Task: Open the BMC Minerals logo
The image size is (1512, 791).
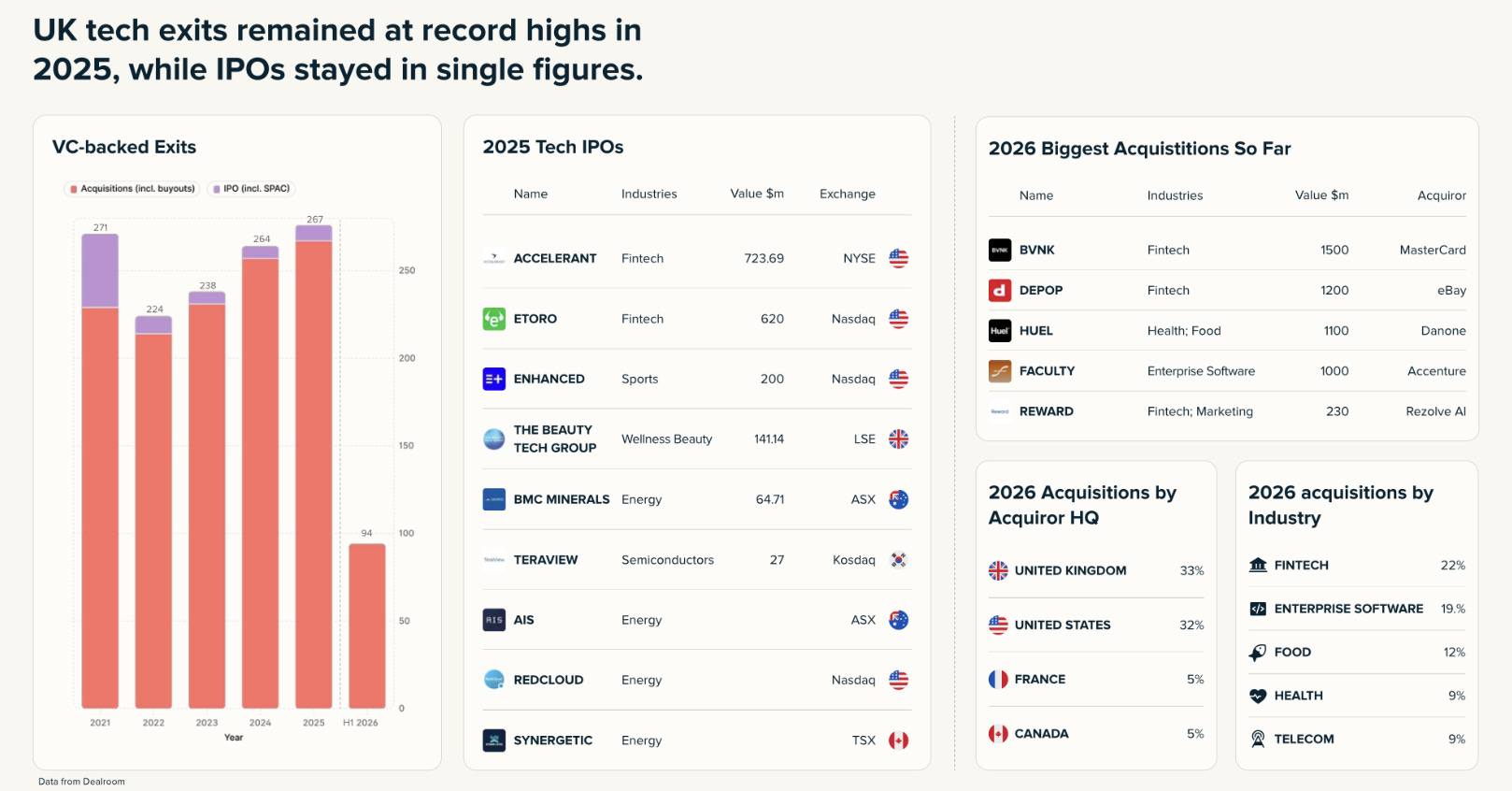Action: (493, 499)
